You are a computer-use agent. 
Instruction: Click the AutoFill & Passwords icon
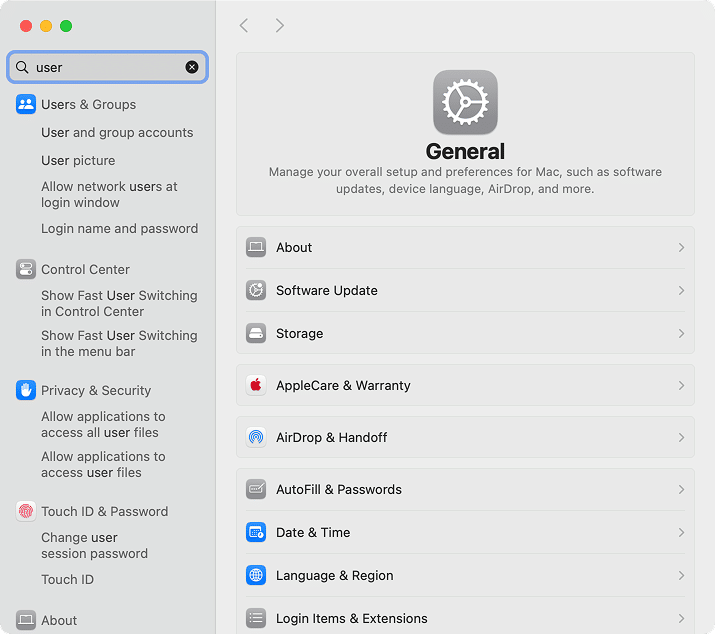(256, 489)
